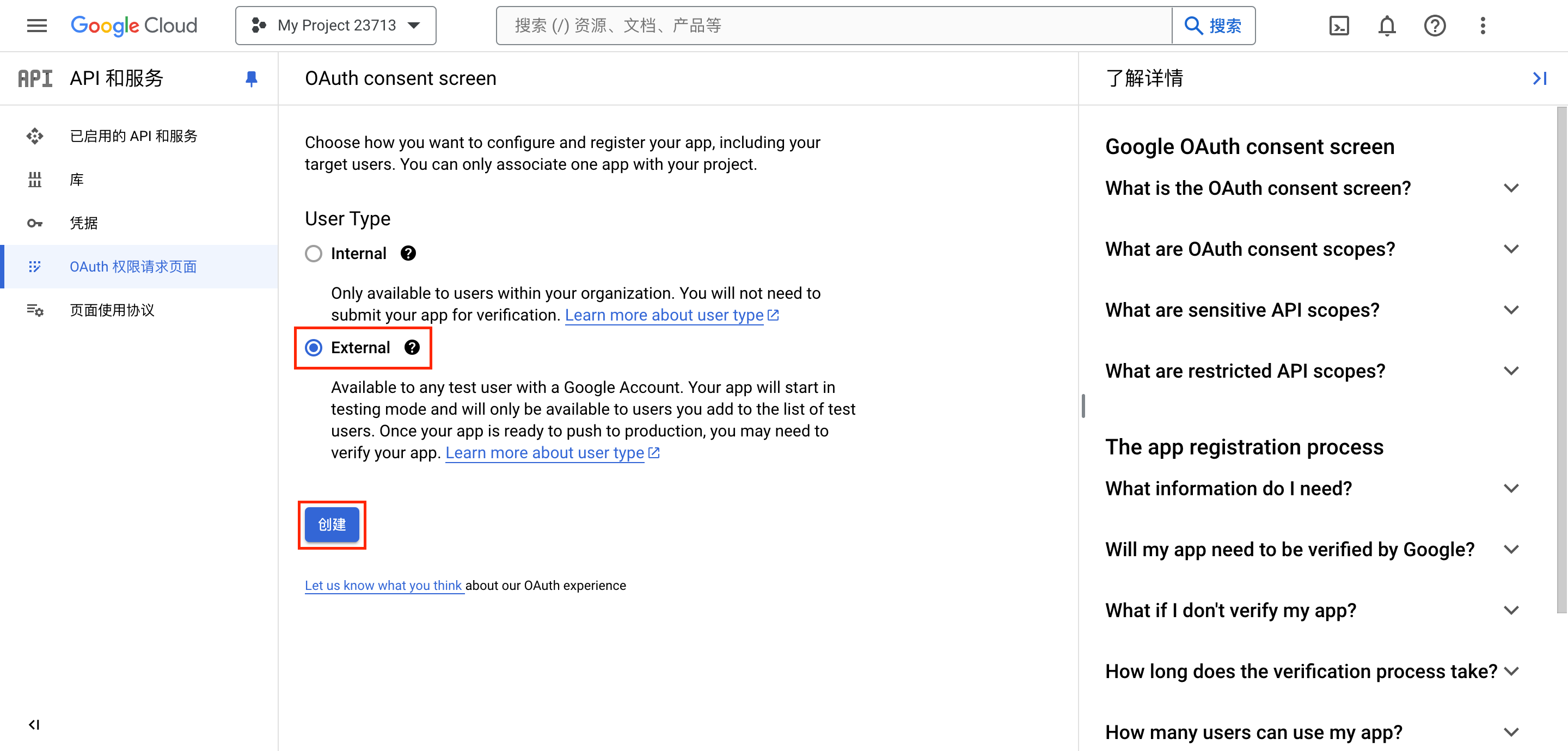The image size is (1568, 751).
Task: Open 页面使用协议 menu item
Action: click(139, 310)
